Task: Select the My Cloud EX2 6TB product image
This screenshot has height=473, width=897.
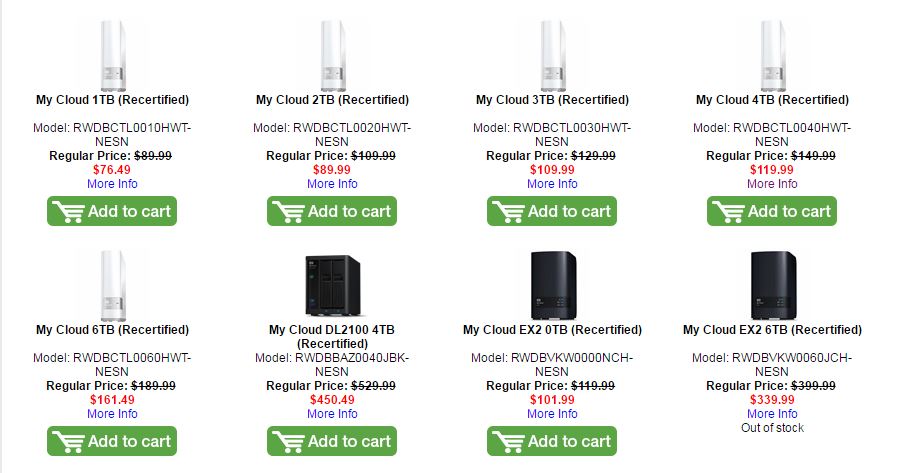Action: click(x=772, y=285)
